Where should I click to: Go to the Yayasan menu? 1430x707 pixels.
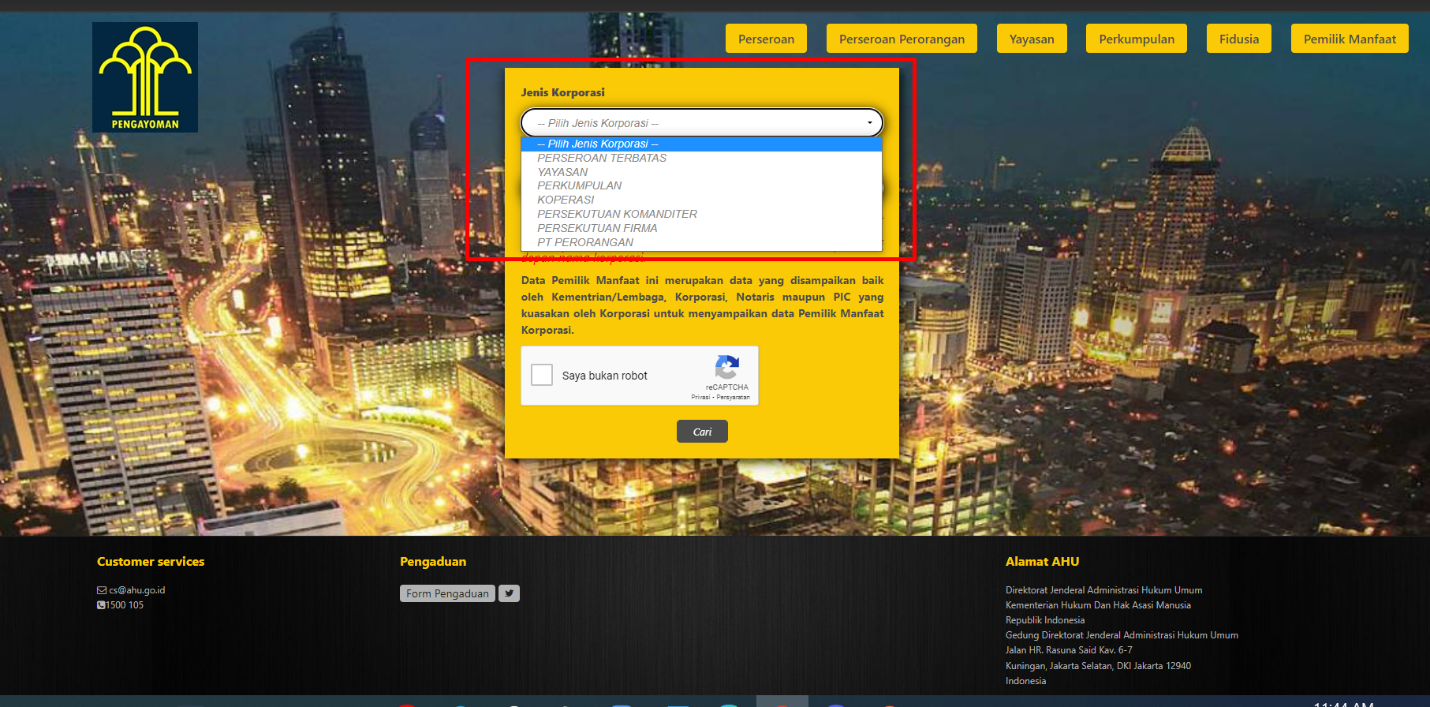[x=1032, y=39]
